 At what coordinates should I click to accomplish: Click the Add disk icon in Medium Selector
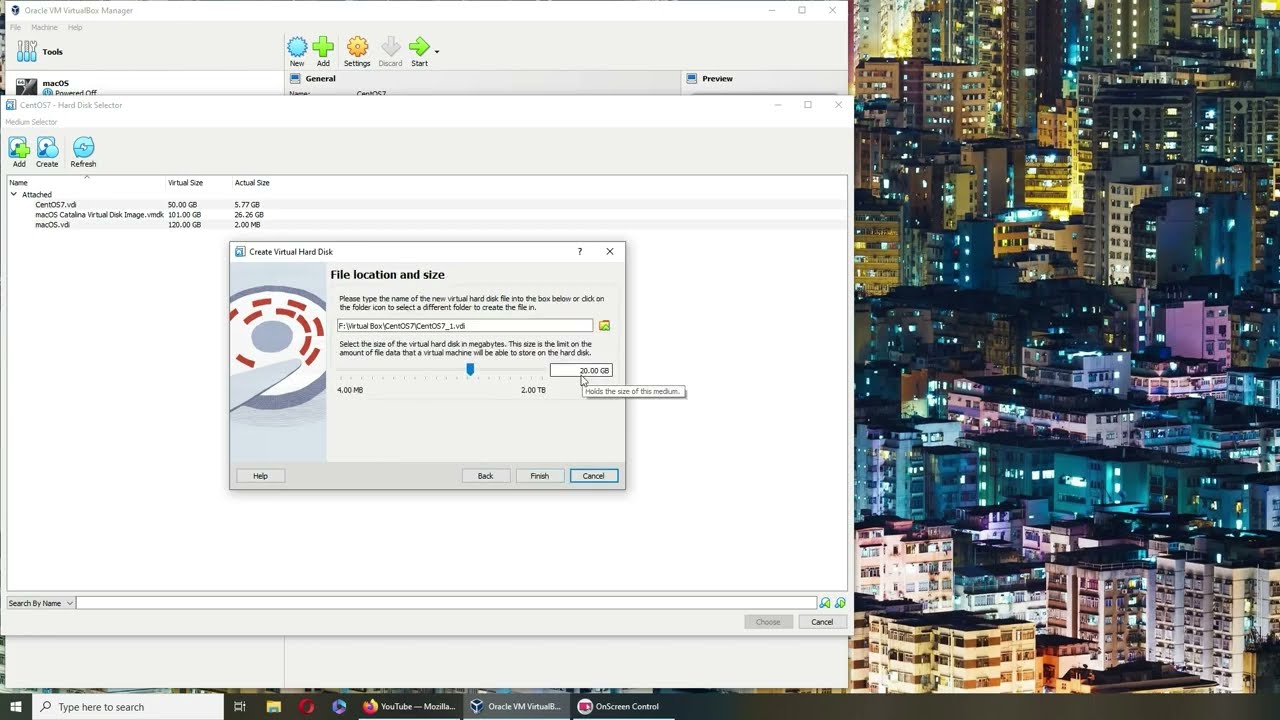point(19,148)
